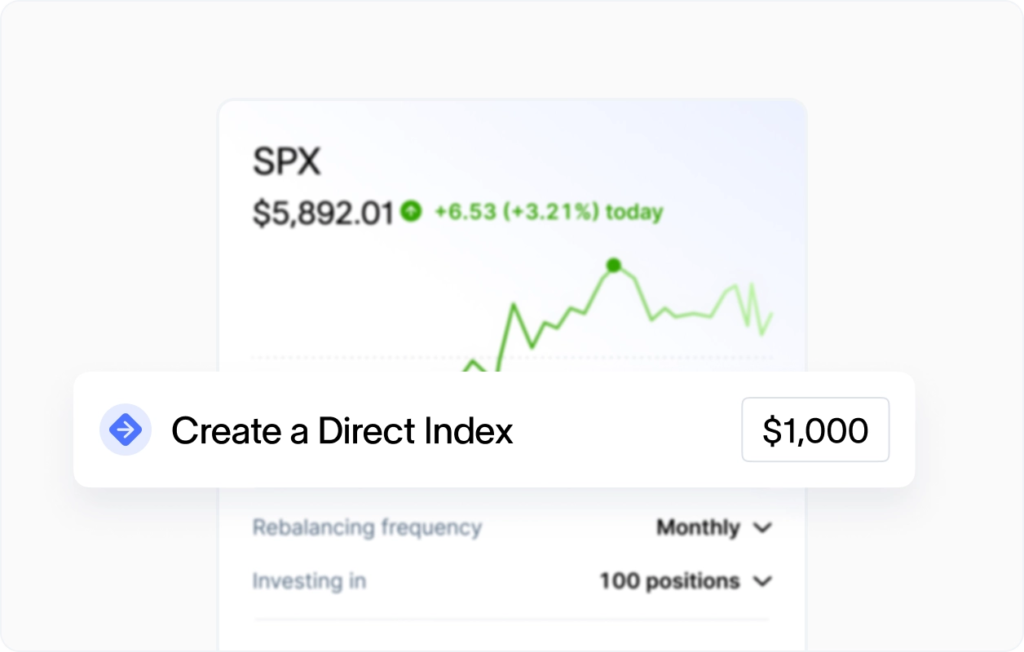This screenshot has height=652, width=1024.
Task: Click the Rebalancing frequency label
Action: click(x=366, y=527)
